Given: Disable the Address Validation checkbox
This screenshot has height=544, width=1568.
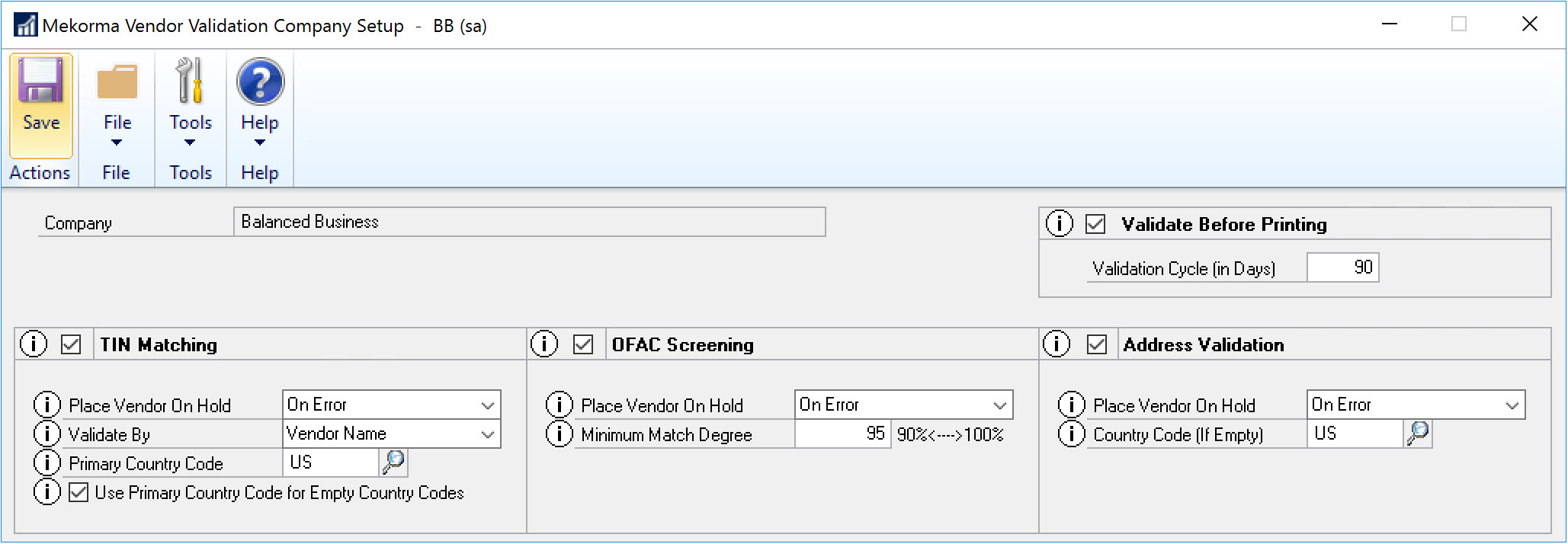Looking at the screenshot, I should coord(1096,344).
